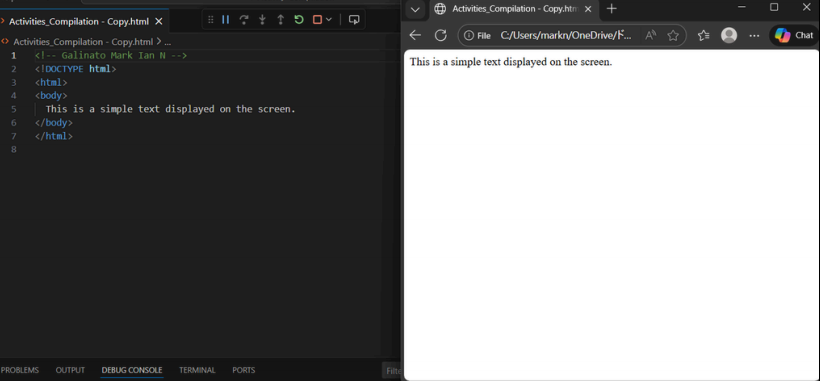Stop the debug session

coord(317,20)
